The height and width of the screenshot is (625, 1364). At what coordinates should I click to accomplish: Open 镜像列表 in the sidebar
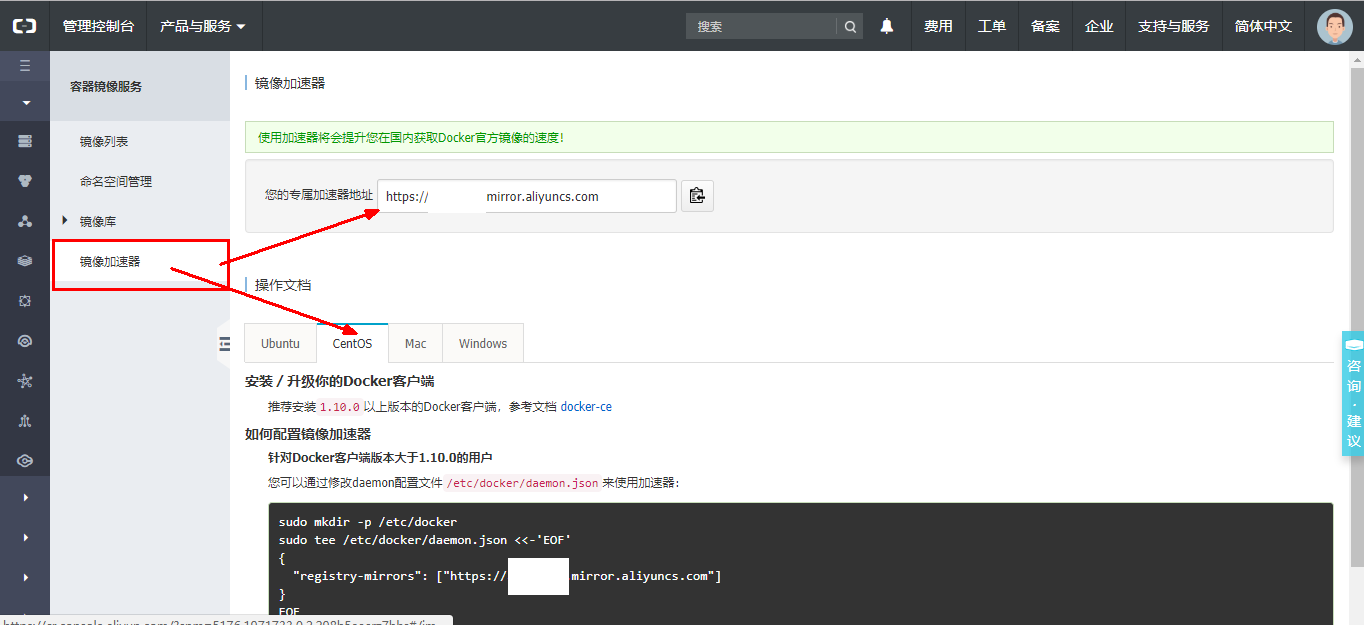104,142
